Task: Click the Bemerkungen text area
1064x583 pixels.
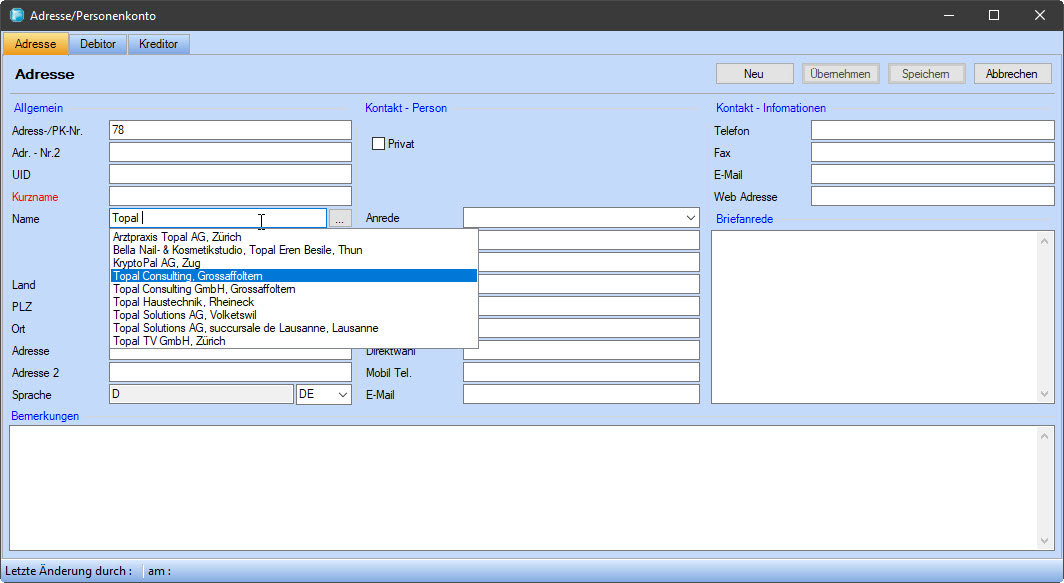Action: 530,487
